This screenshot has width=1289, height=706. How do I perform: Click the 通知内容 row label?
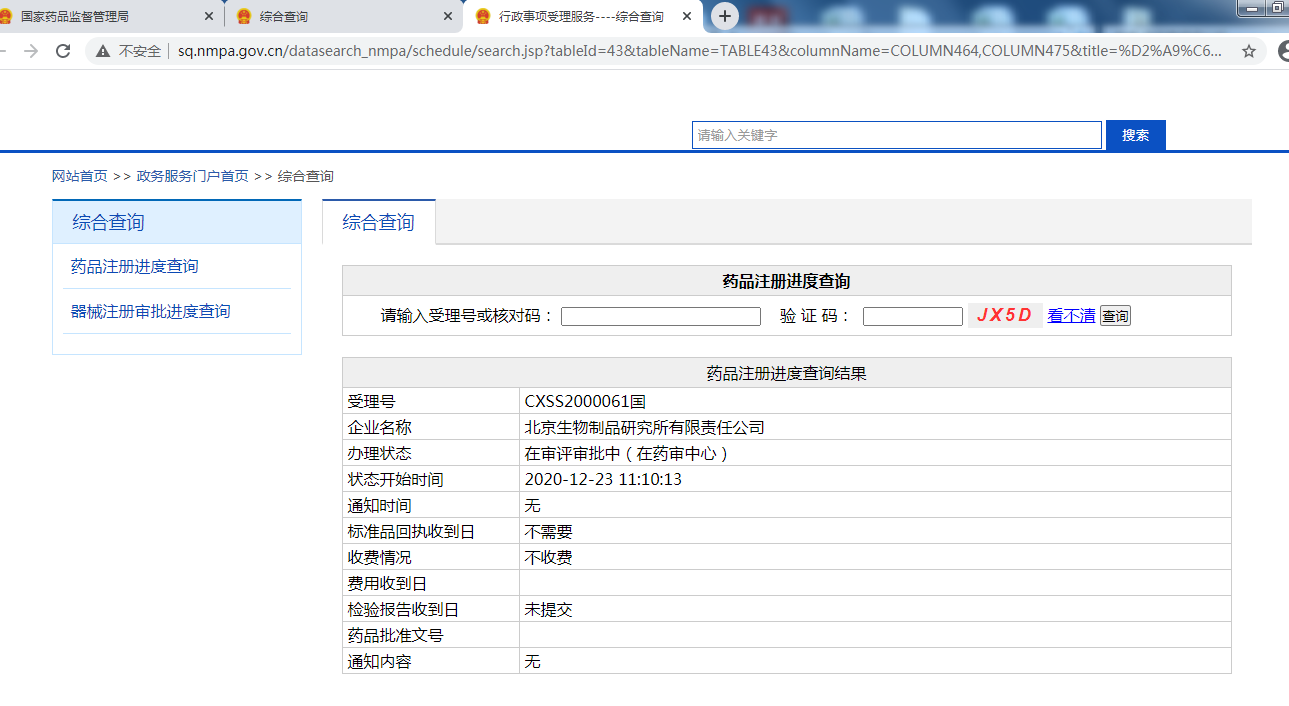[x=379, y=661]
